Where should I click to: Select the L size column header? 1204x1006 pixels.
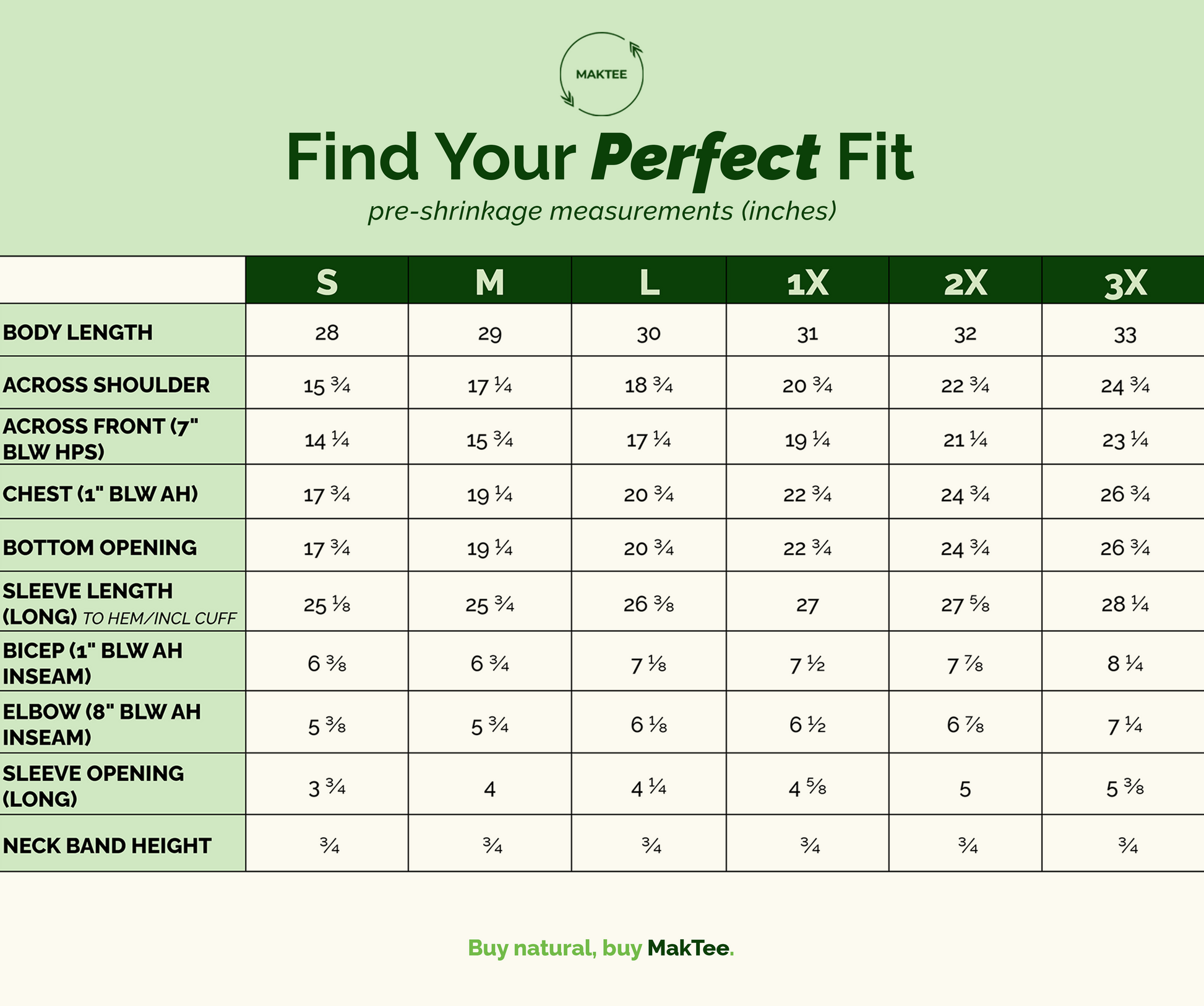tap(648, 281)
